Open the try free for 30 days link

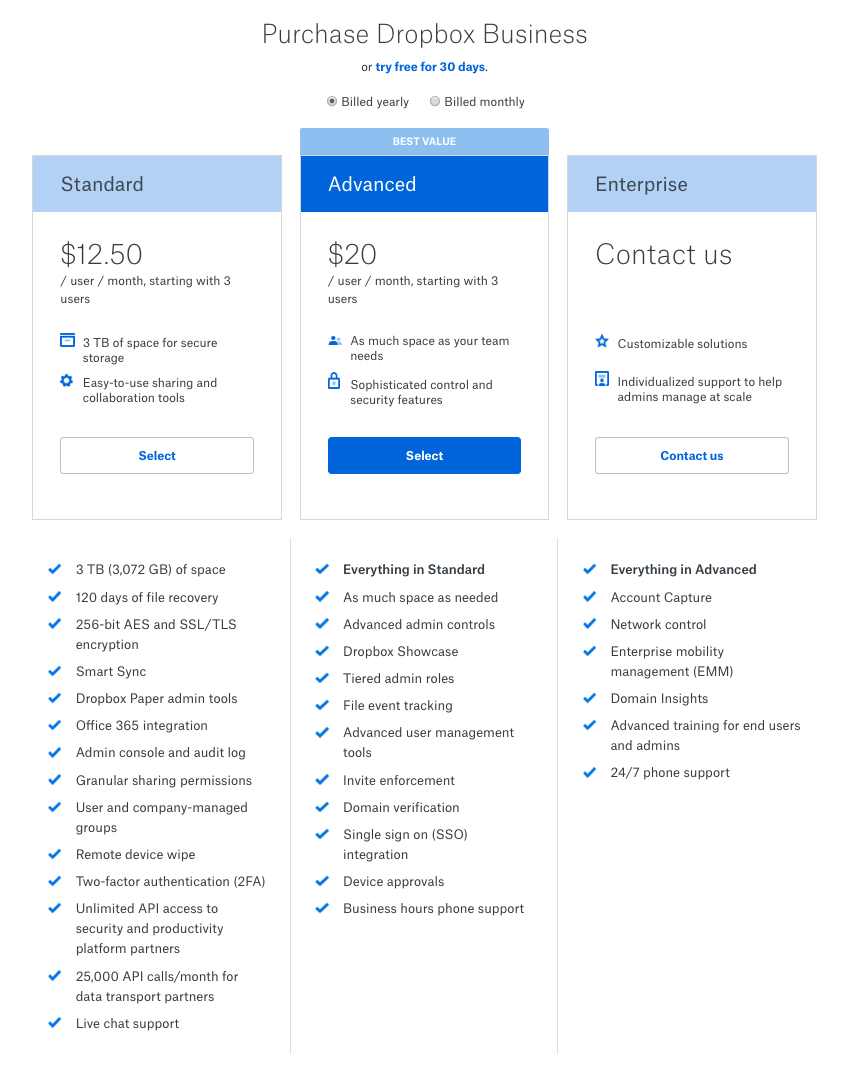430,66
